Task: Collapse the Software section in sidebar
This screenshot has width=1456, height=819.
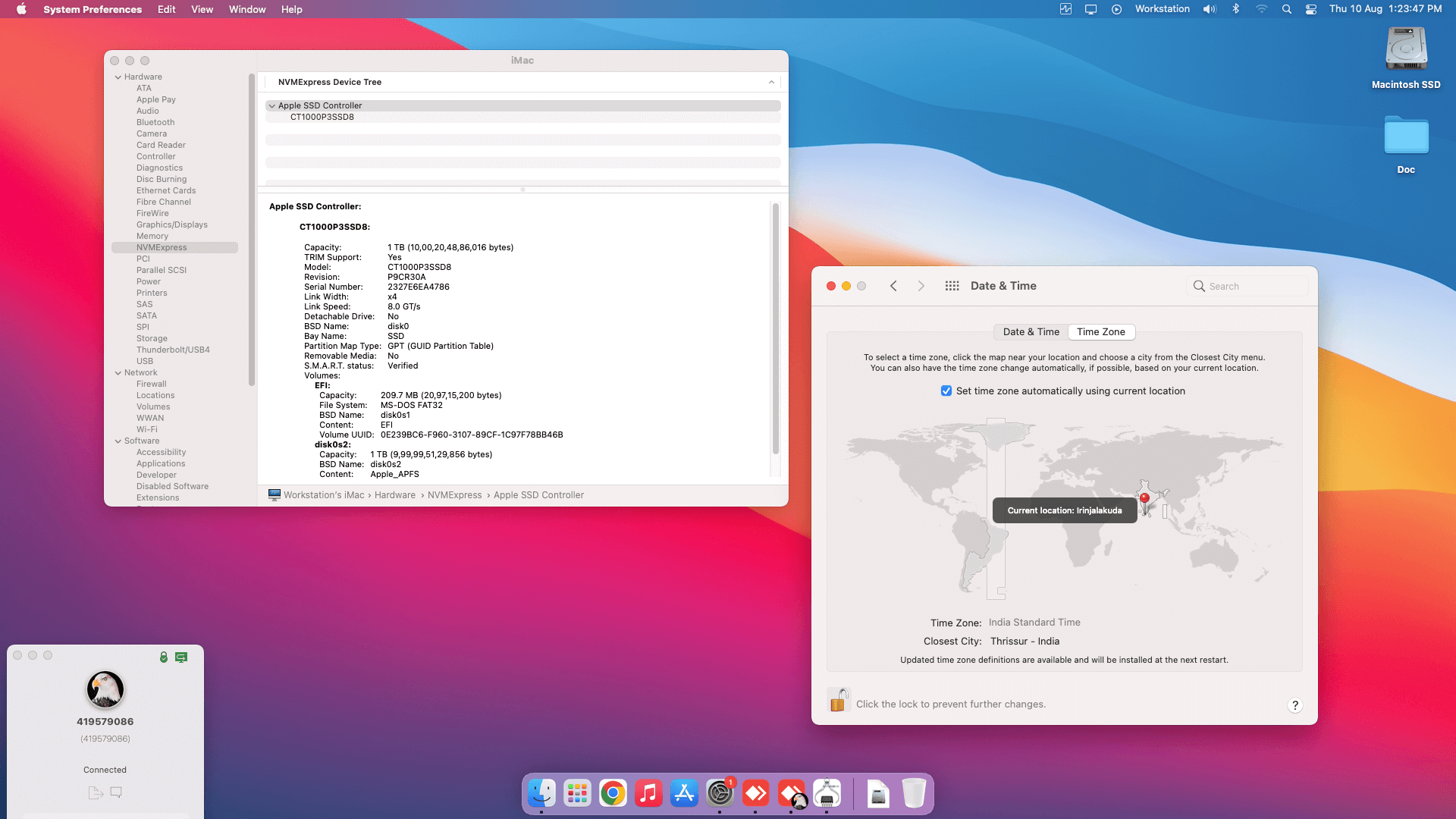Action: [x=118, y=441]
